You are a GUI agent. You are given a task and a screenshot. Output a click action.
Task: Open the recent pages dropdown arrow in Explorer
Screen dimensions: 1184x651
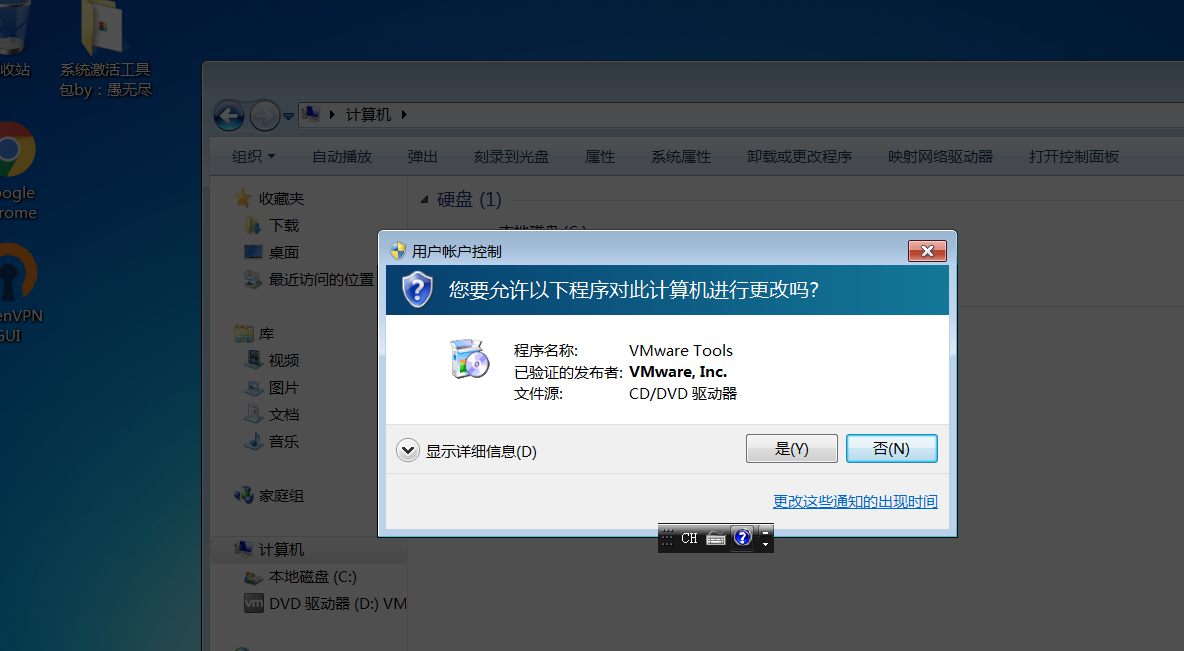tap(288, 116)
